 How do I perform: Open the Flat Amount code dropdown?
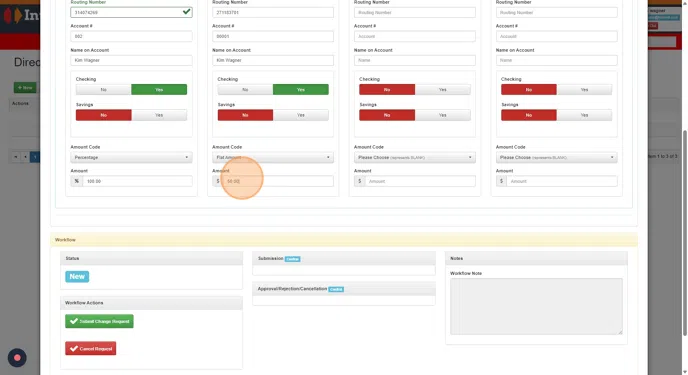[x=273, y=157]
